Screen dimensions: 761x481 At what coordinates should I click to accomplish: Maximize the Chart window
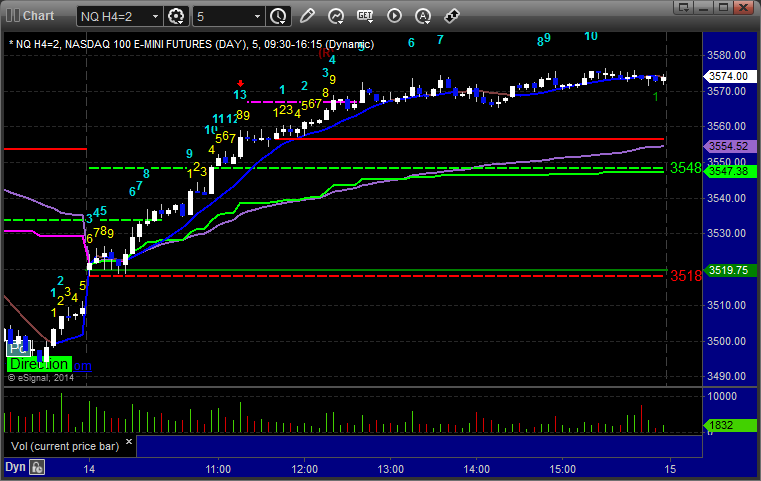[723, 8]
